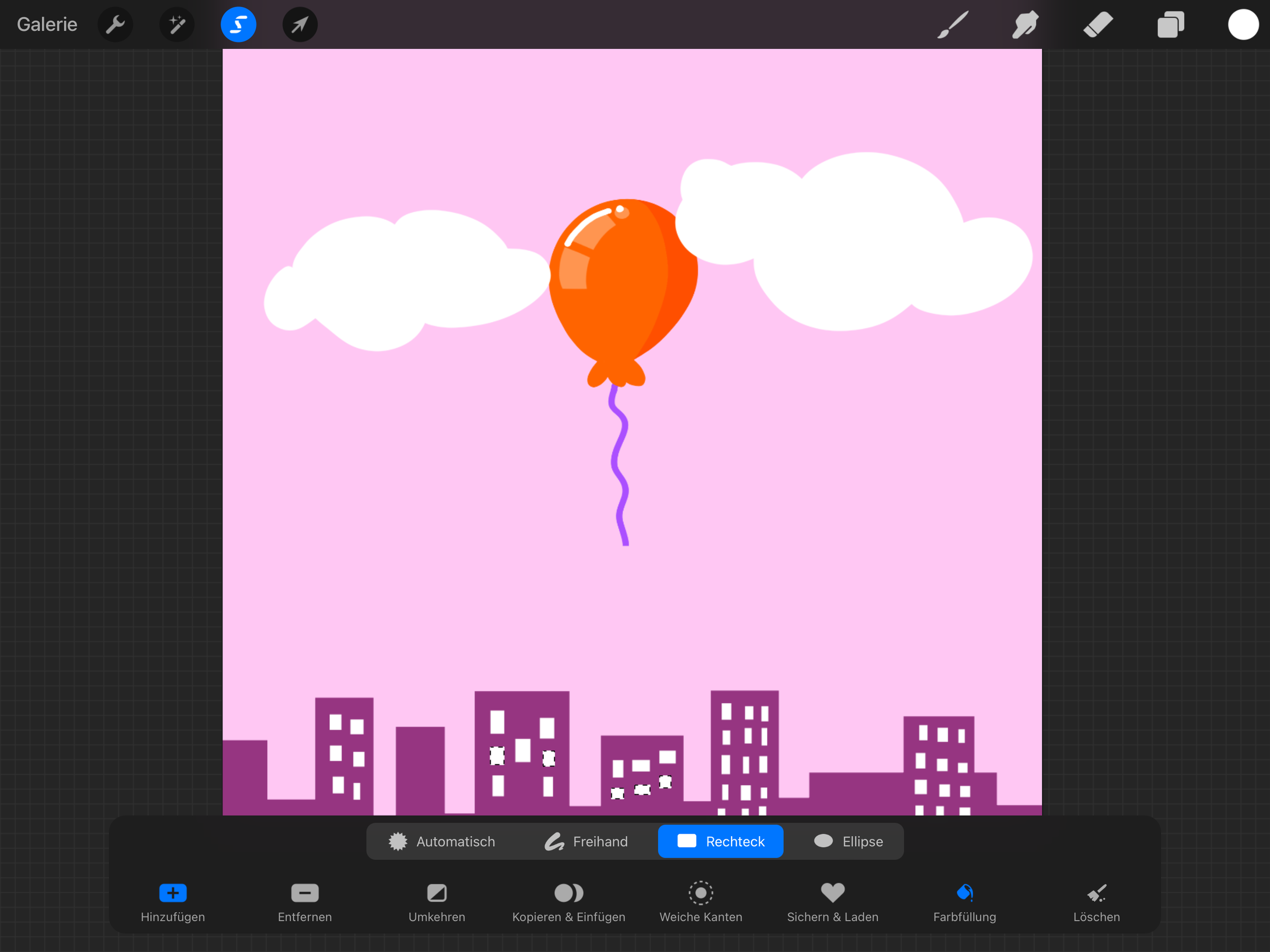Open the Layers panel
This screenshot has height=952, width=1270.
pos(1170,24)
